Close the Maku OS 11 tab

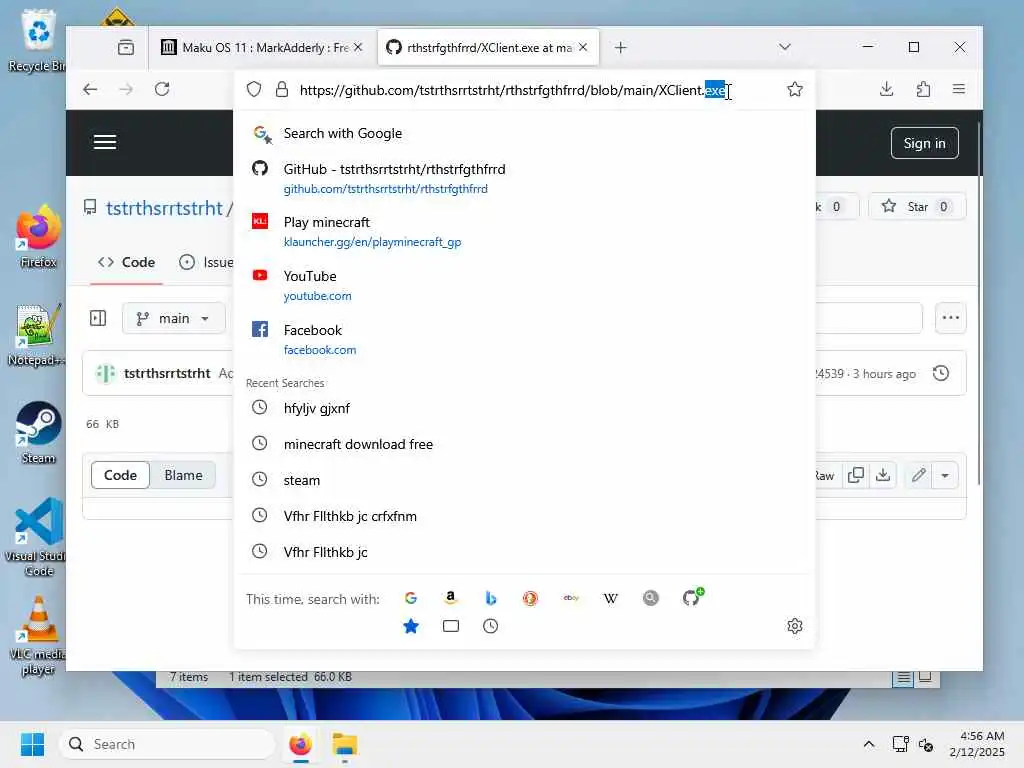click(358, 47)
